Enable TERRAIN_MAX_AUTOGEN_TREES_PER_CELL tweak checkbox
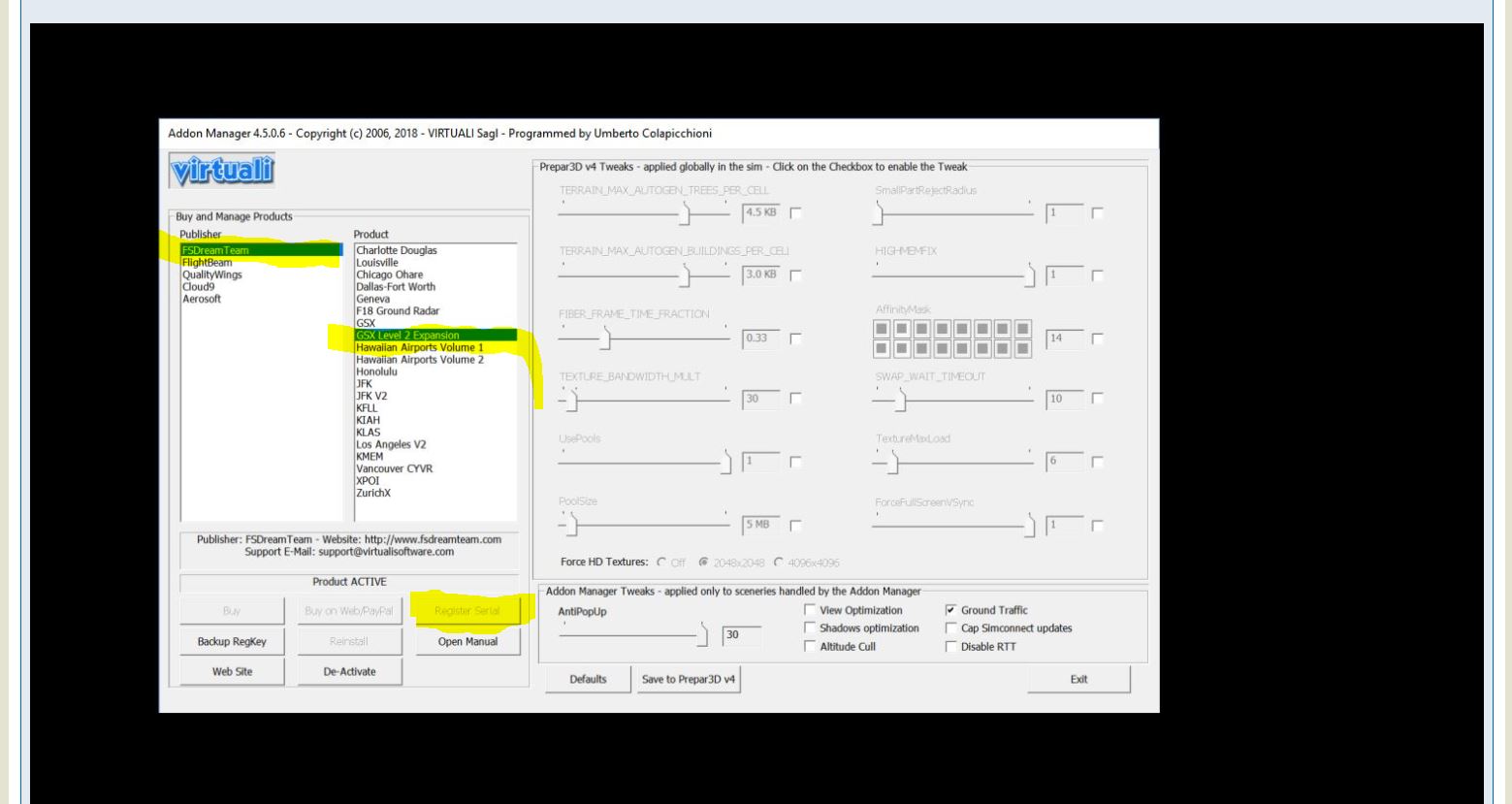Image resolution: width=1512 pixels, height=804 pixels. [796, 212]
